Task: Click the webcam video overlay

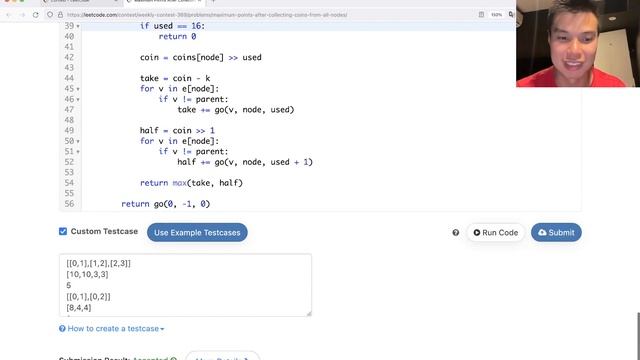Action: 578,43
